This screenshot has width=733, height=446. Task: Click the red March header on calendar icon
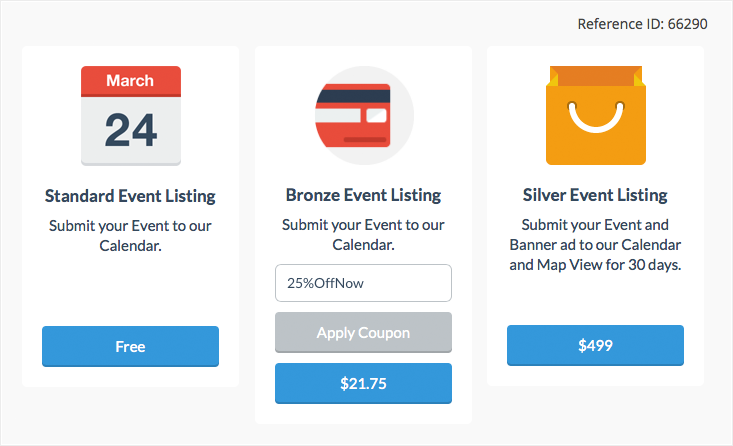click(x=130, y=80)
